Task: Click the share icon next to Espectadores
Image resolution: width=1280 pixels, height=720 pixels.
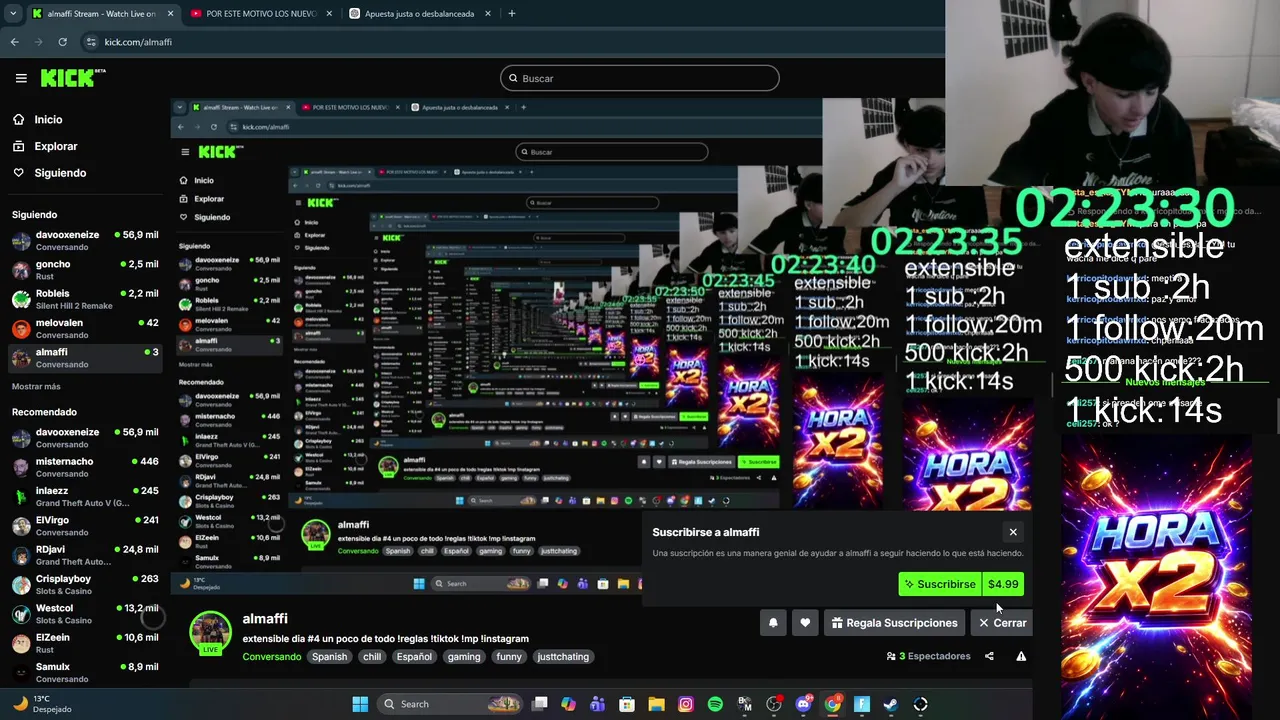Action: pos(989,657)
